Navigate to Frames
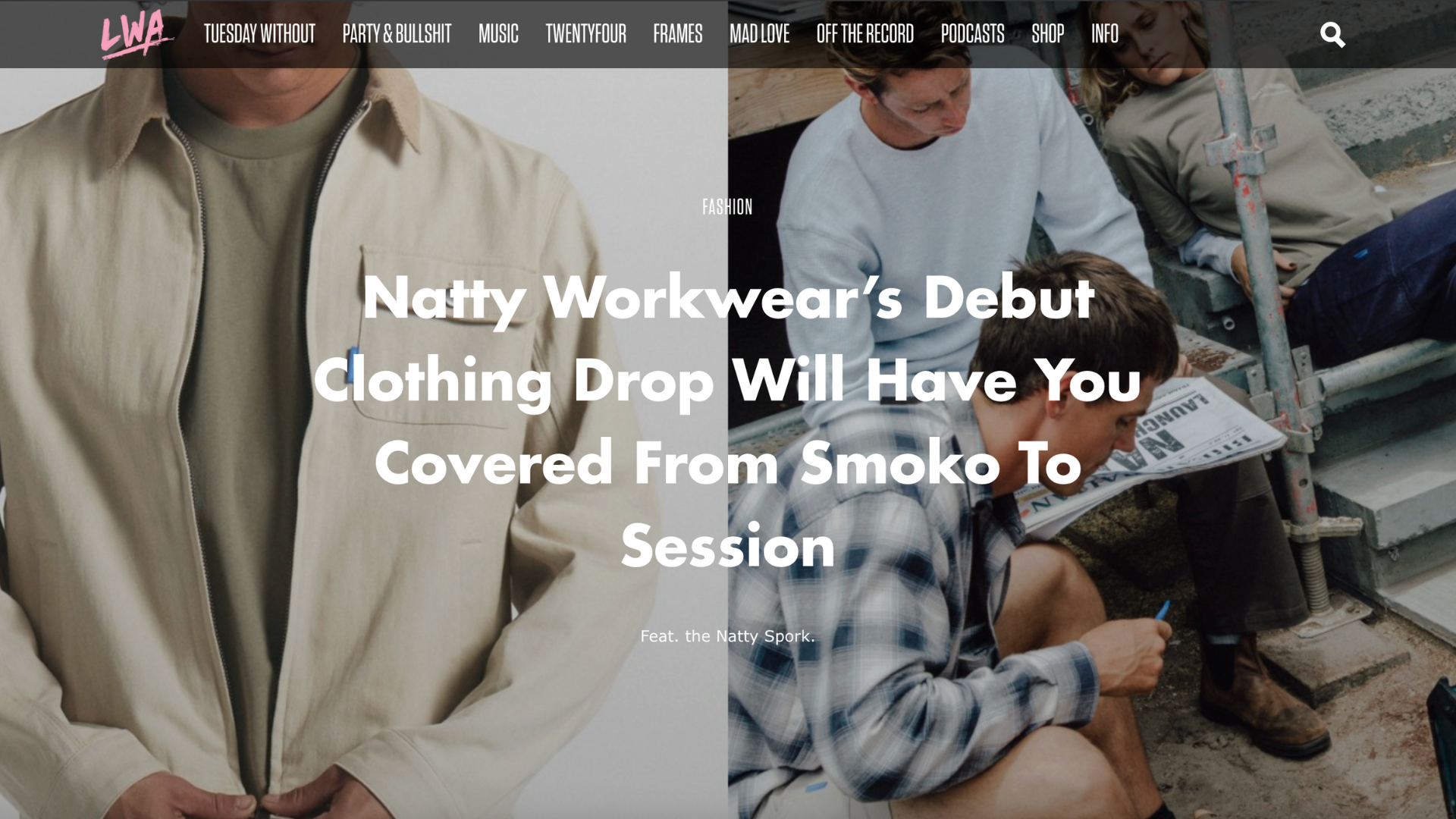1456x819 pixels. click(x=678, y=34)
